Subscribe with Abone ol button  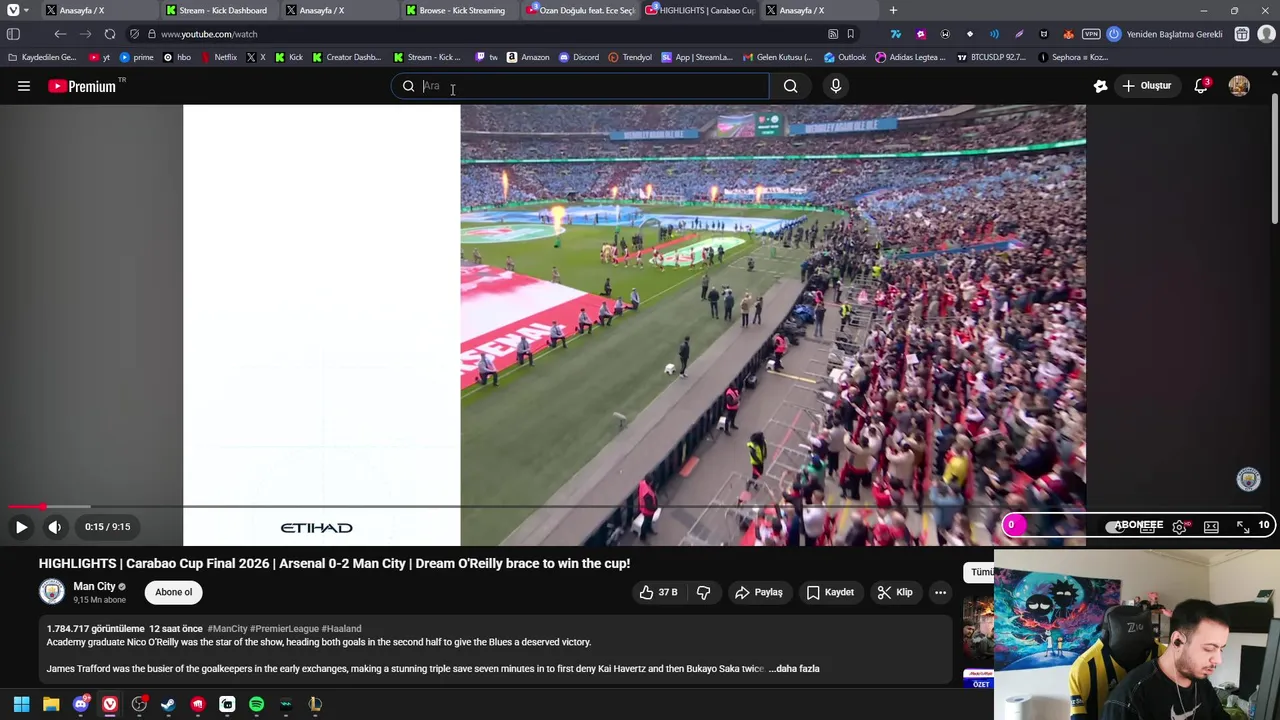[x=174, y=592]
